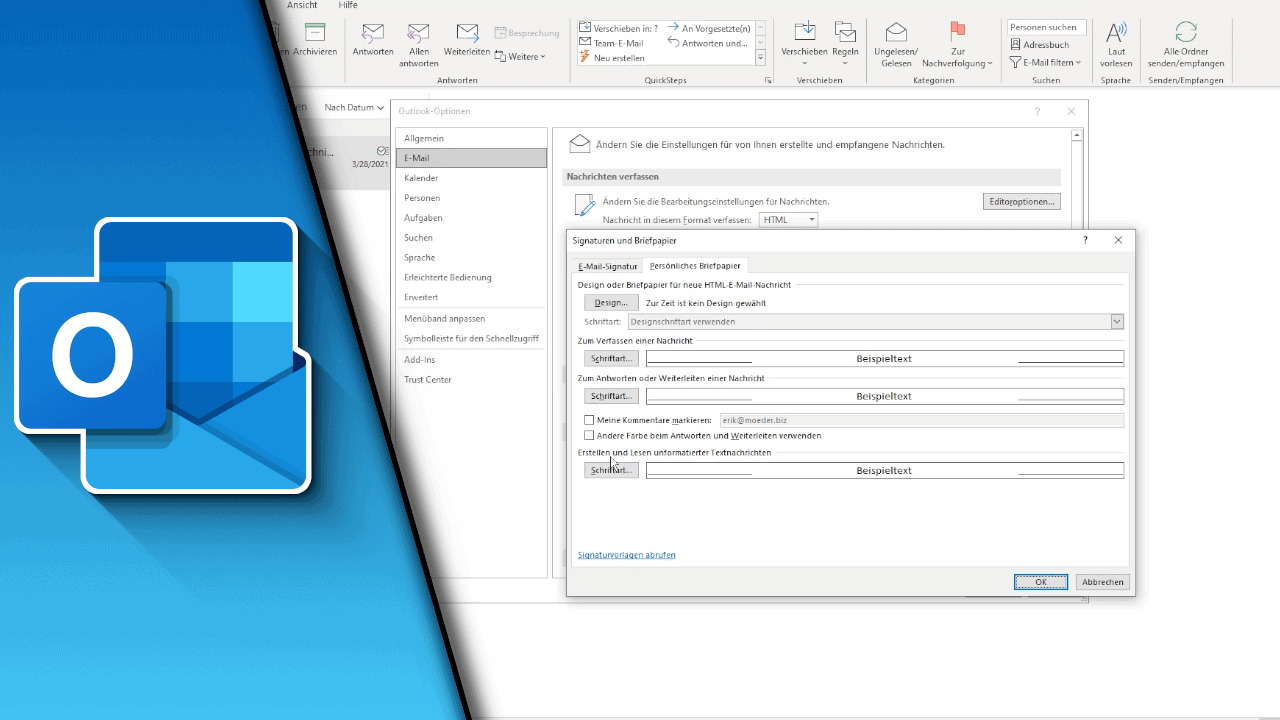Open the Signaturvorlagen abrufen link

tap(627, 555)
